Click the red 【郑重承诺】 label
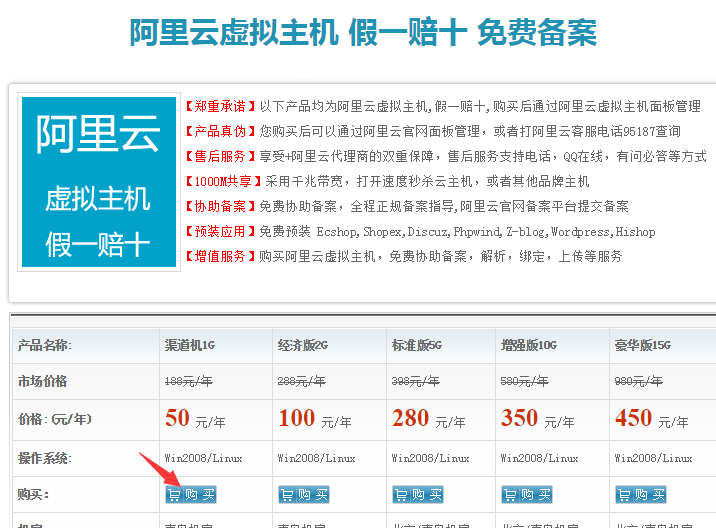 220,106
